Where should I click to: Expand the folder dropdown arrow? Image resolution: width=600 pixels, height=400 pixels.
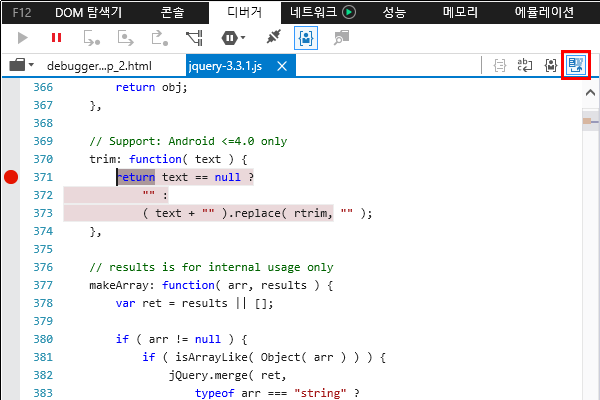pos(31,65)
